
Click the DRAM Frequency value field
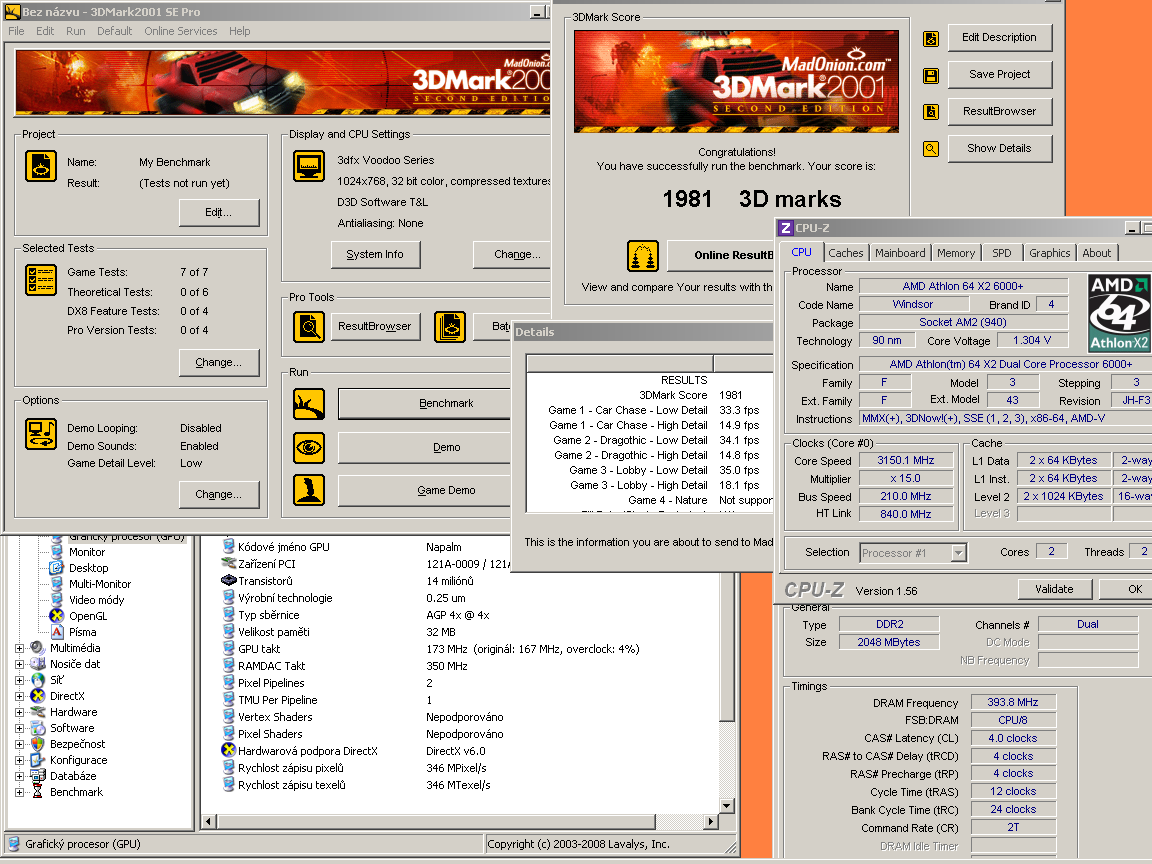(1012, 702)
